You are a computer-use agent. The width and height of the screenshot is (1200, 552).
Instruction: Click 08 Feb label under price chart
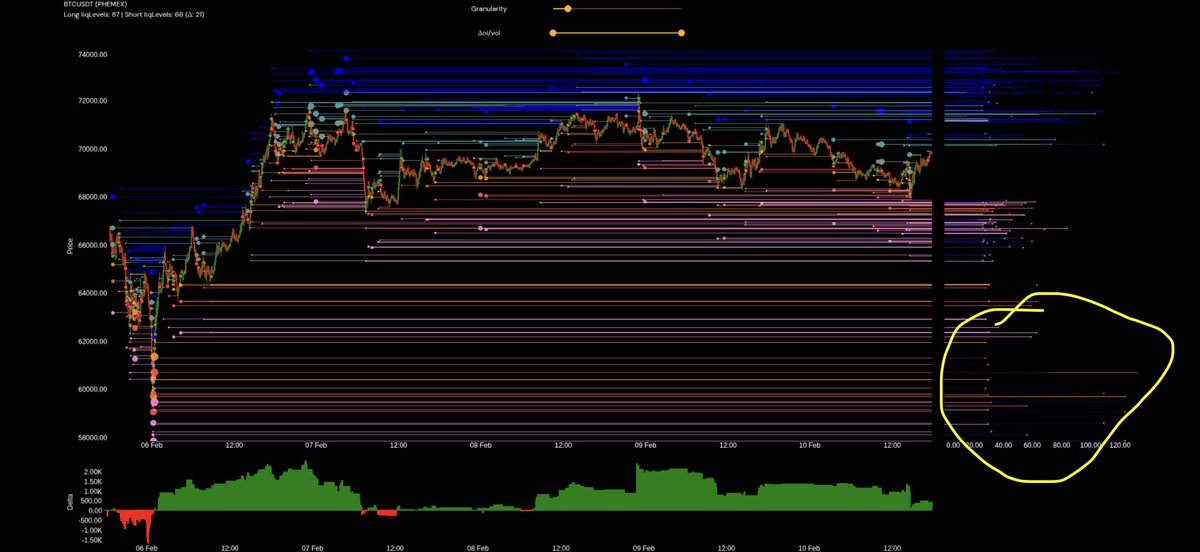click(480, 446)
